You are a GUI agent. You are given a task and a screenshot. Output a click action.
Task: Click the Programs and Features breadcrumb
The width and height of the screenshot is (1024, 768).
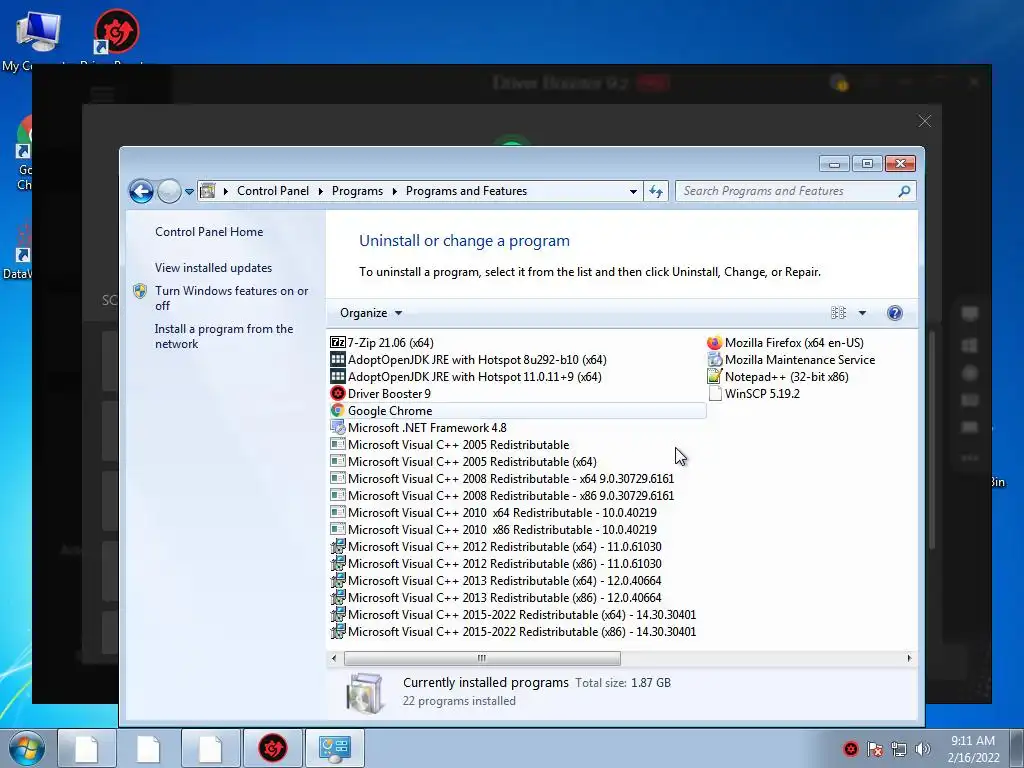tap(466, 191)
